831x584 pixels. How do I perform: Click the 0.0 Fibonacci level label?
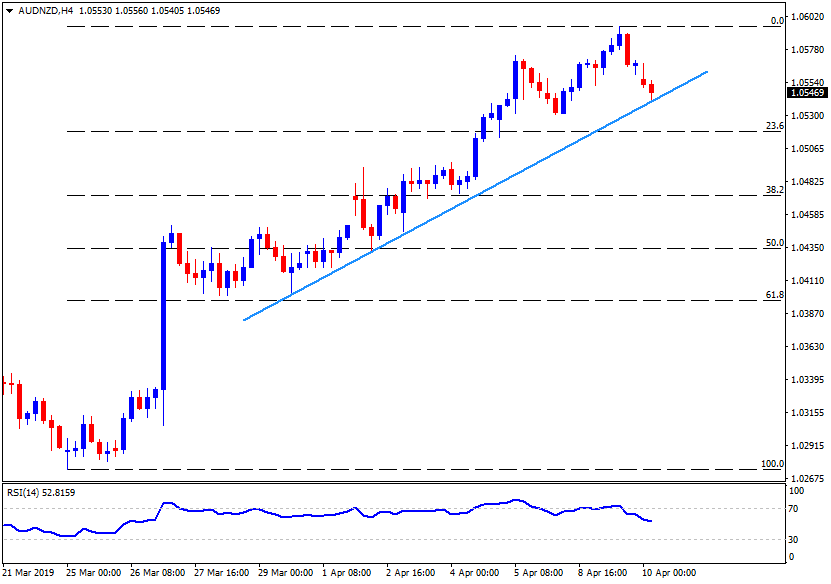[x=775, y=21]
